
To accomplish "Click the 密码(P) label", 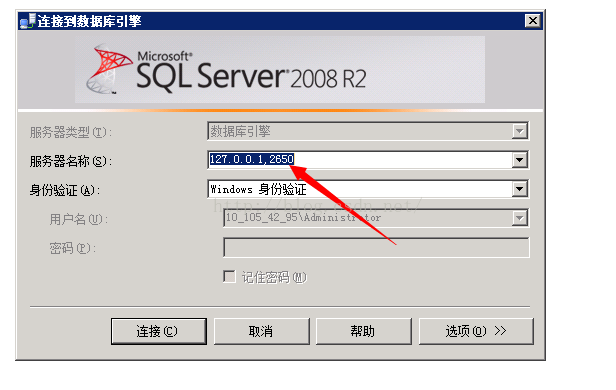I will (x=73, y=248).
